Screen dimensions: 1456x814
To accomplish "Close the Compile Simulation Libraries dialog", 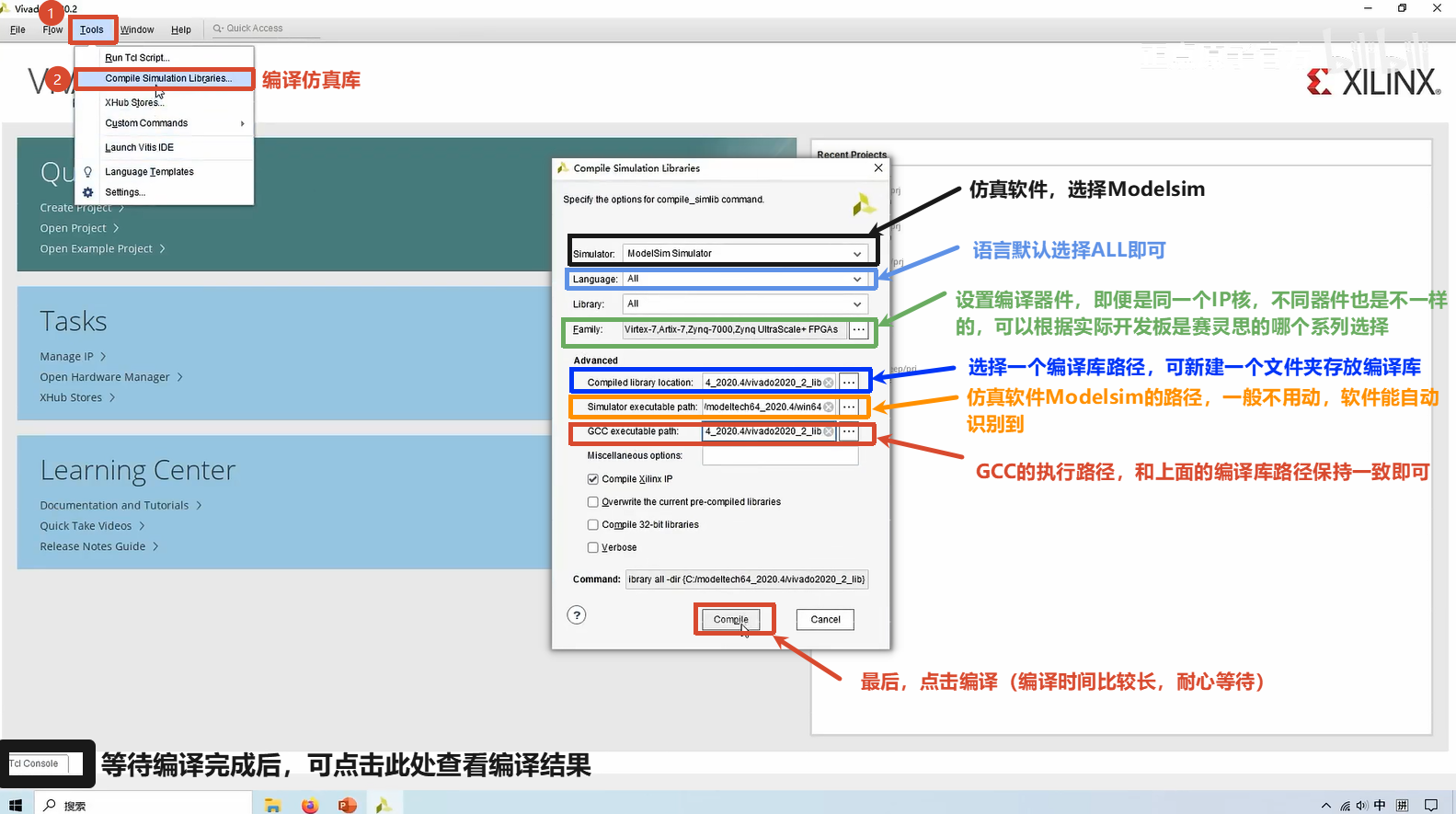I will [x=878, y=167].
